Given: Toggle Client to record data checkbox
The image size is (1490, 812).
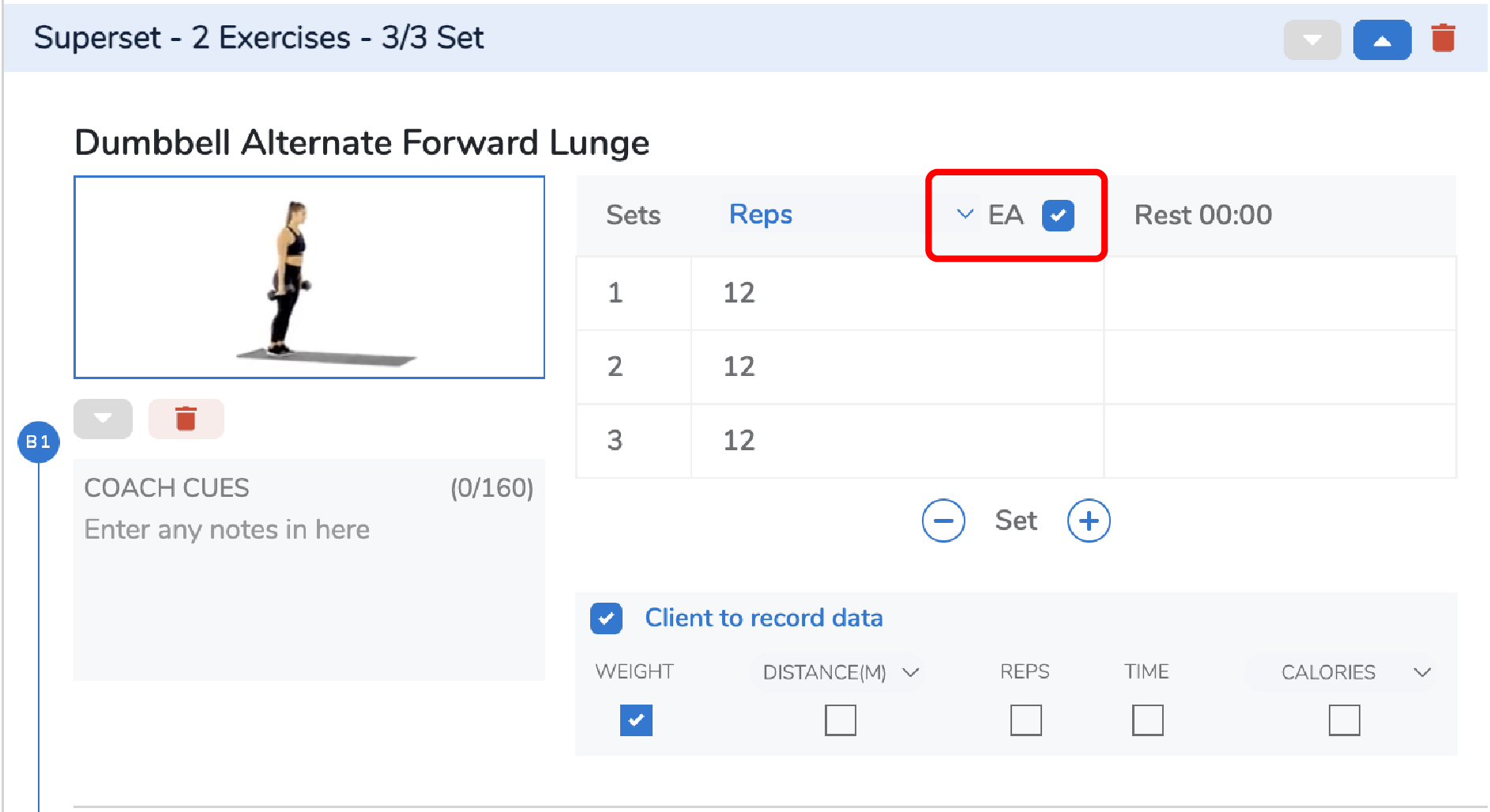Looking at the screenshot, I should click(x=606, y=618).
